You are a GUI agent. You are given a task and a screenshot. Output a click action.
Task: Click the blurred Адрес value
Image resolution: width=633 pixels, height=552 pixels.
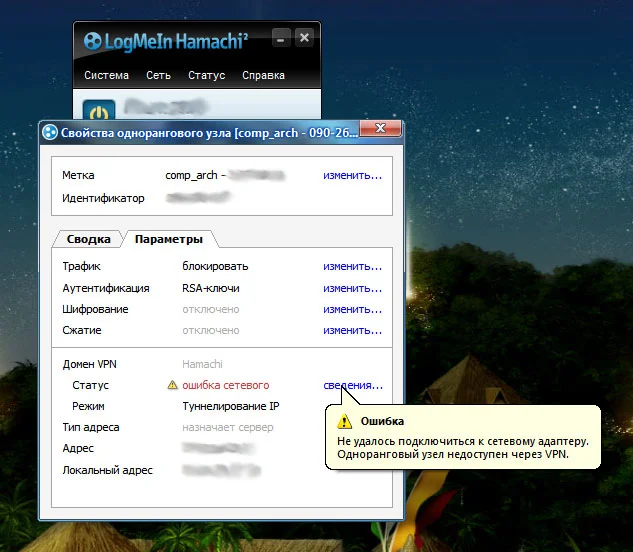tap(218, 448)
